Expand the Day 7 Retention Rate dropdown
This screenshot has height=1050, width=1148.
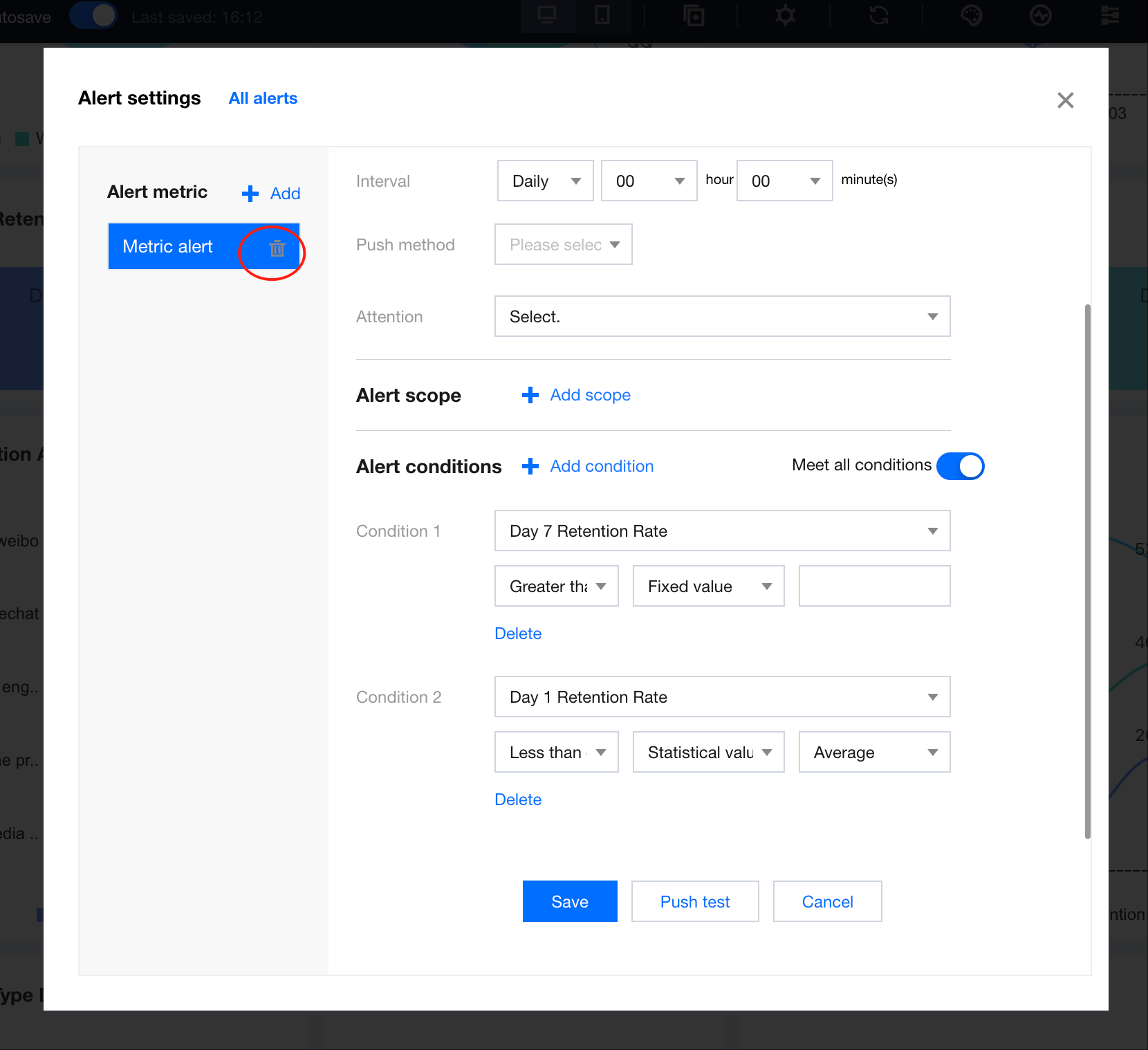722,531
